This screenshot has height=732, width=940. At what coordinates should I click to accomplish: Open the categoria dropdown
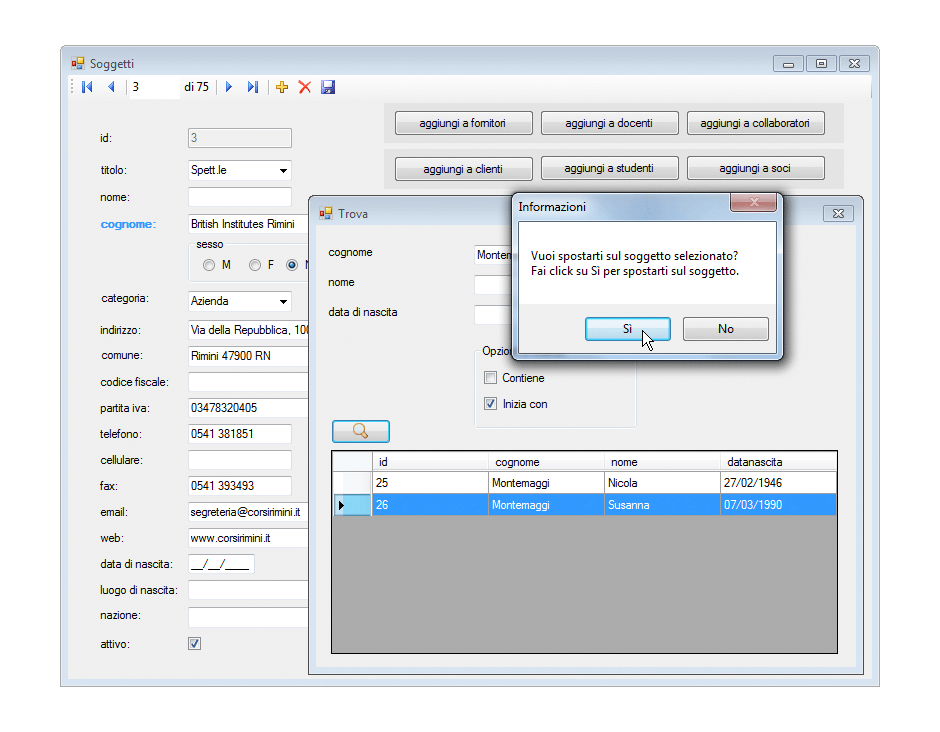coord(283,301)
